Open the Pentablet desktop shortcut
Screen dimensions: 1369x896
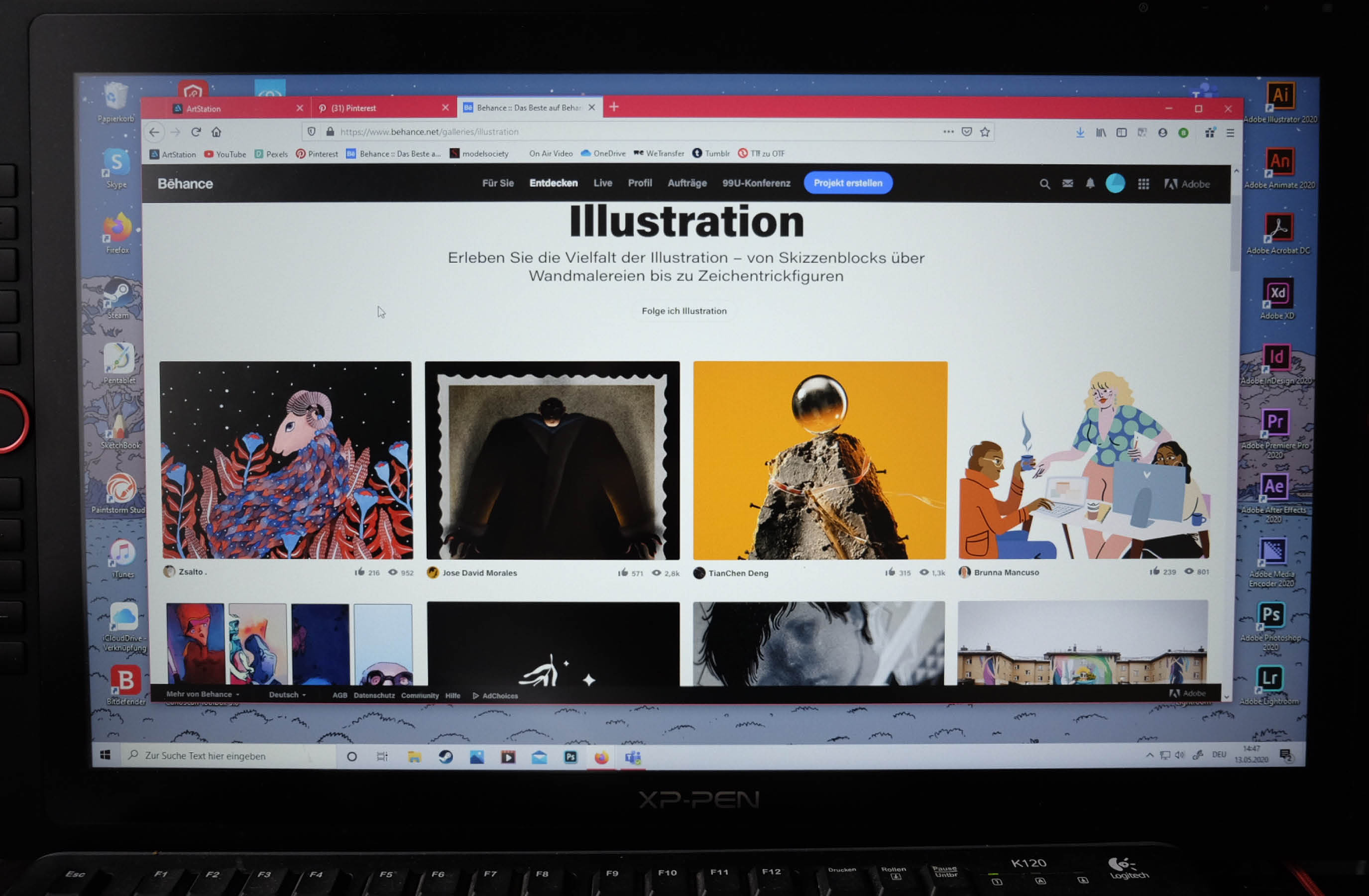click(x=119, y=363)
